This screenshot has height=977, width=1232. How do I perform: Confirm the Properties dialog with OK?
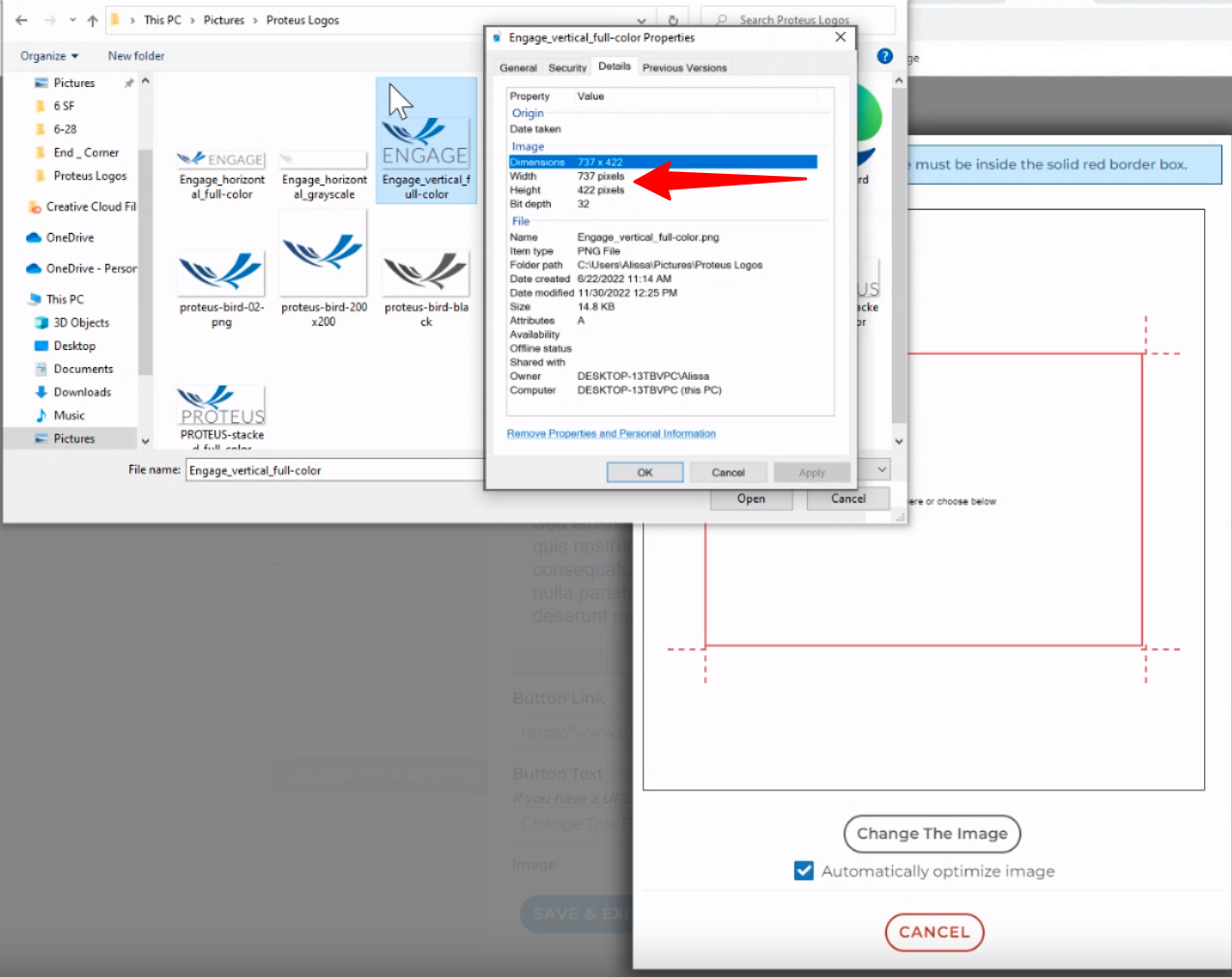tap(645, 473)
